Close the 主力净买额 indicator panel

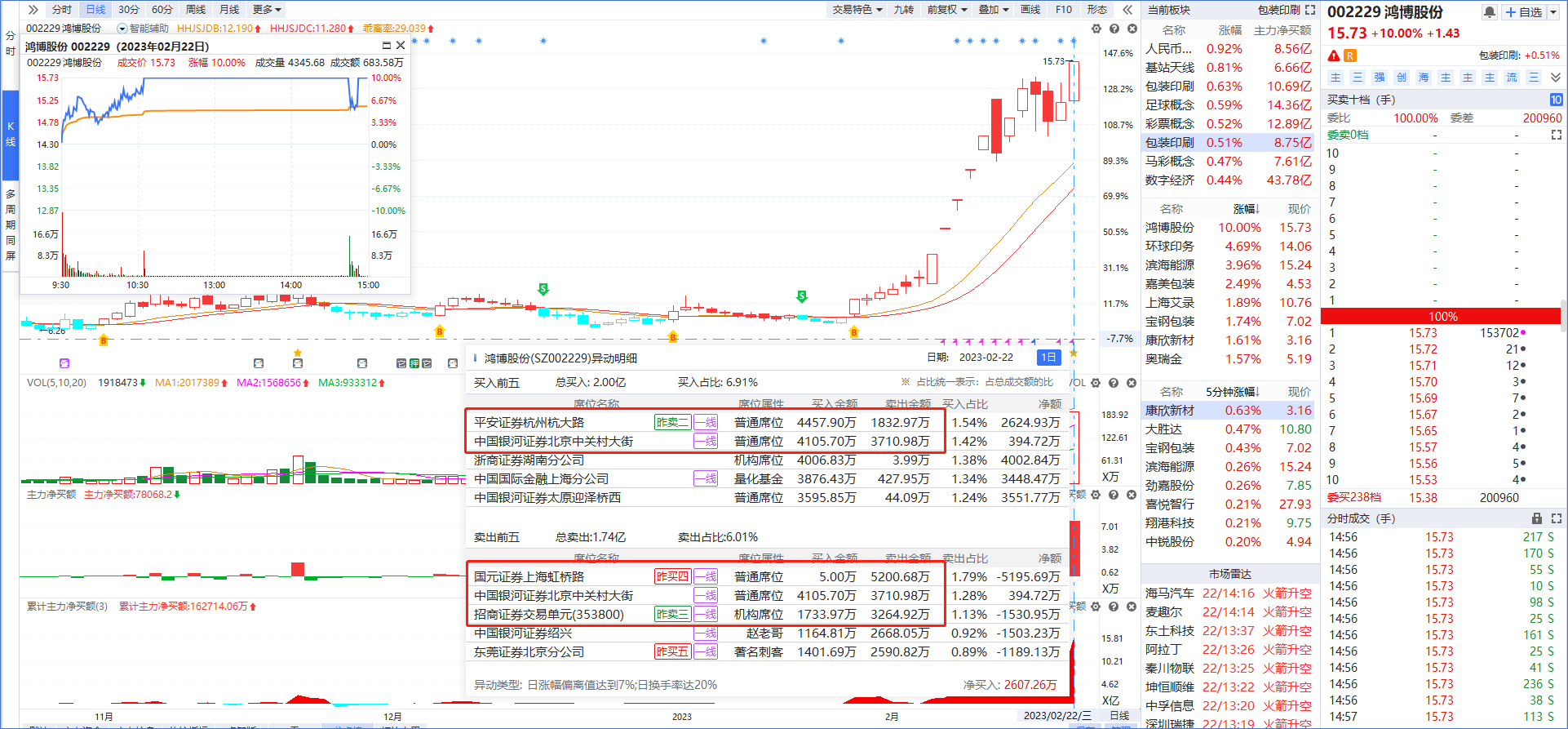(x=1132, y=495)
